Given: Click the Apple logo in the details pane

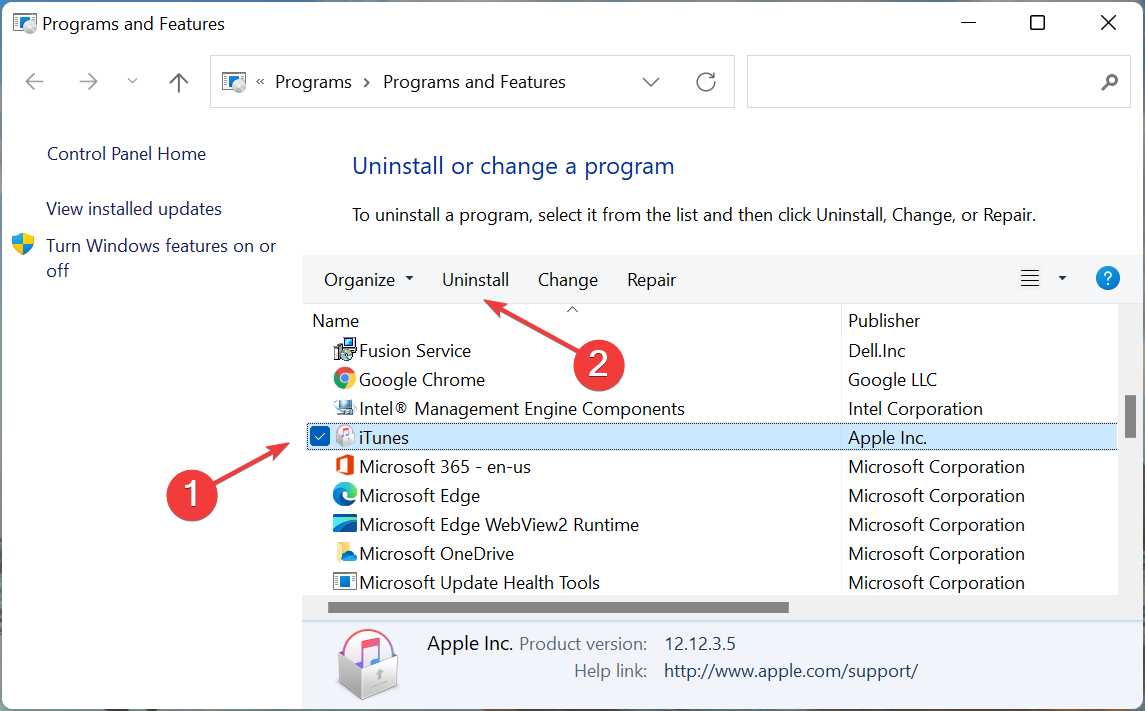Looking at the screenshot, I should tap(368, 663).
